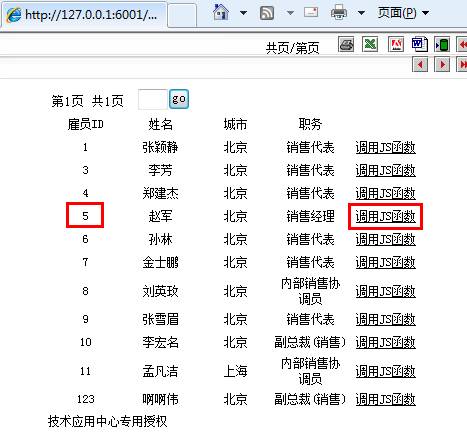Open the RSS feeds icon
467x434 pixels.
coord(267,13)
